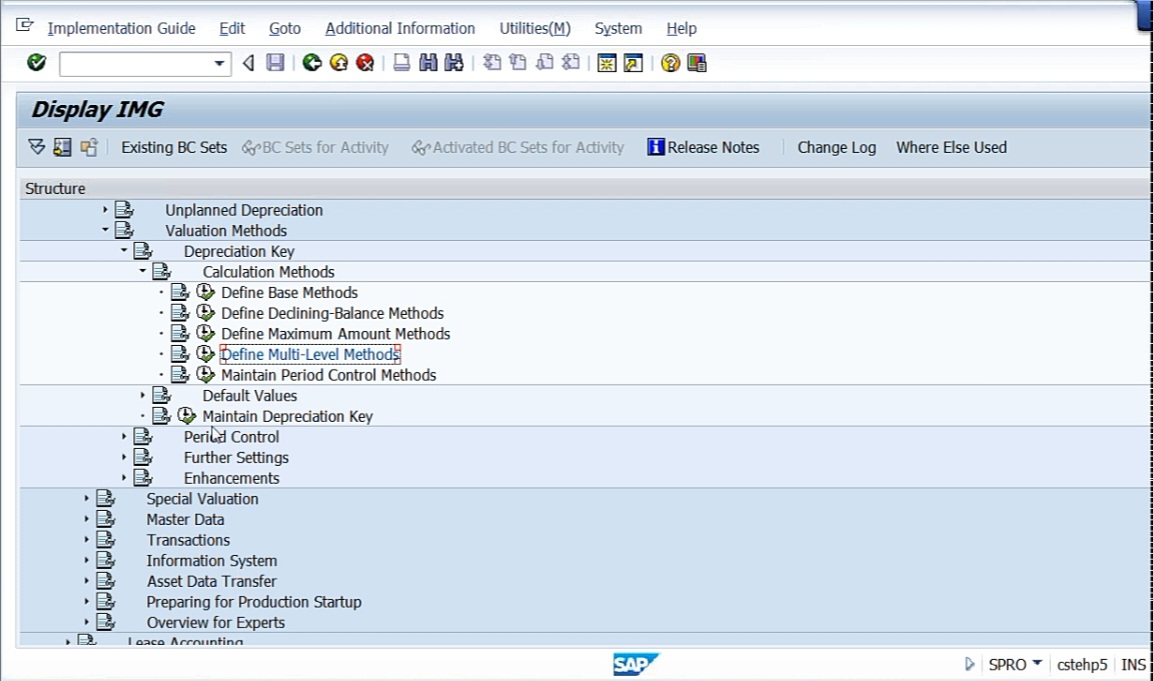
Task: Collapse the command field arrow toggle
Action: 249,63
